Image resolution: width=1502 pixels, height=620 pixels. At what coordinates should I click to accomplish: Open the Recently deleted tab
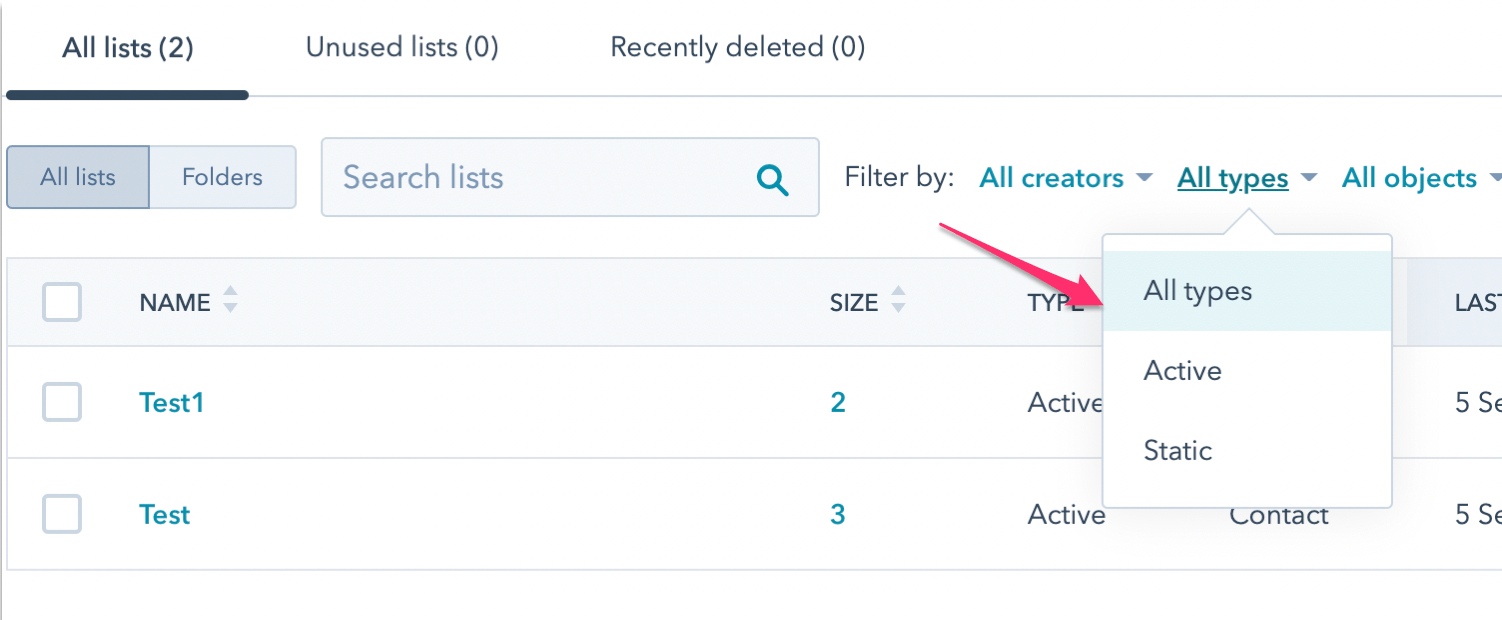coord(737,47)
